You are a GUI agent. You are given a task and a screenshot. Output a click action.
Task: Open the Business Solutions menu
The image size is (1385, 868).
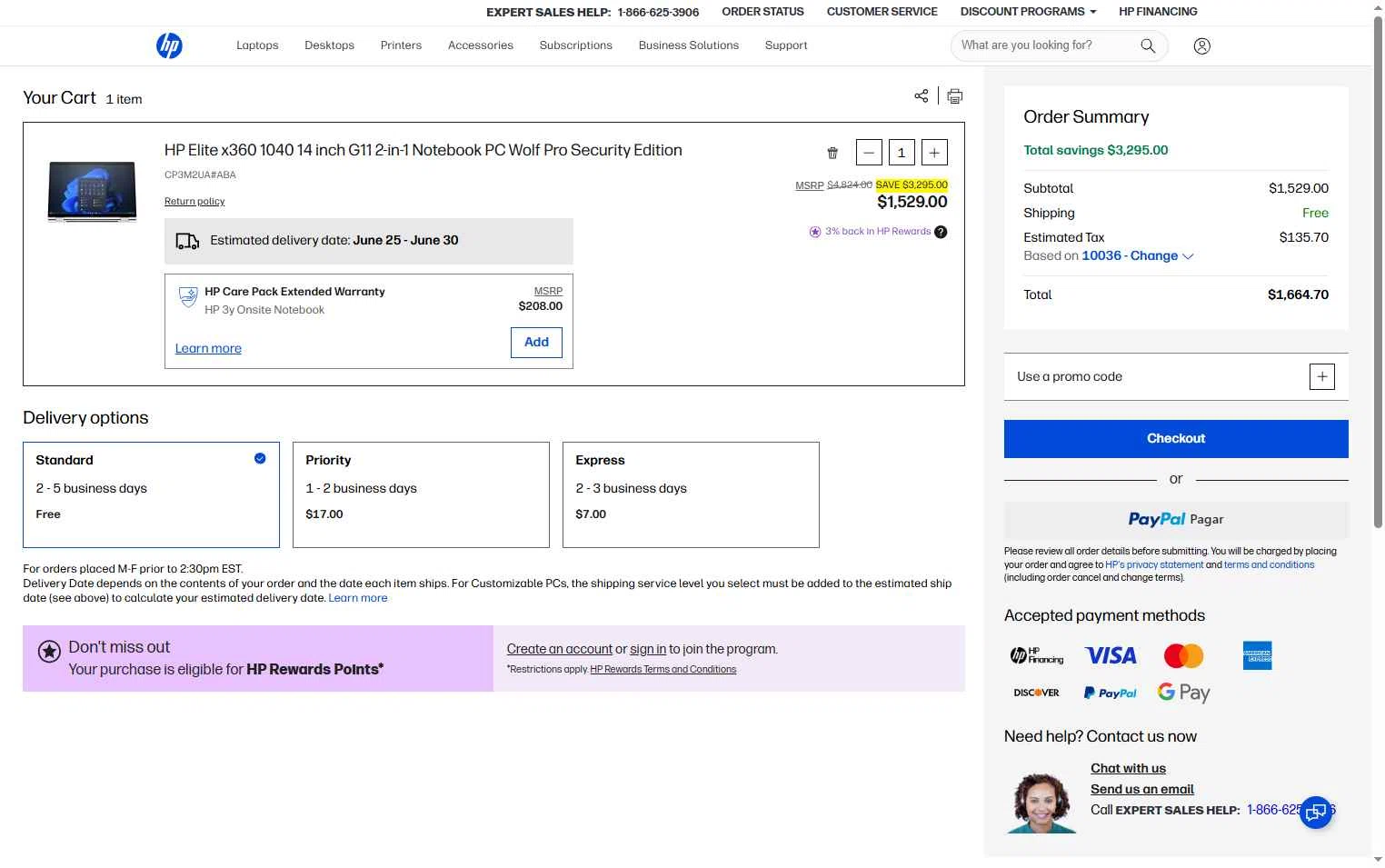pyautogui.click(x=689, y=45)
